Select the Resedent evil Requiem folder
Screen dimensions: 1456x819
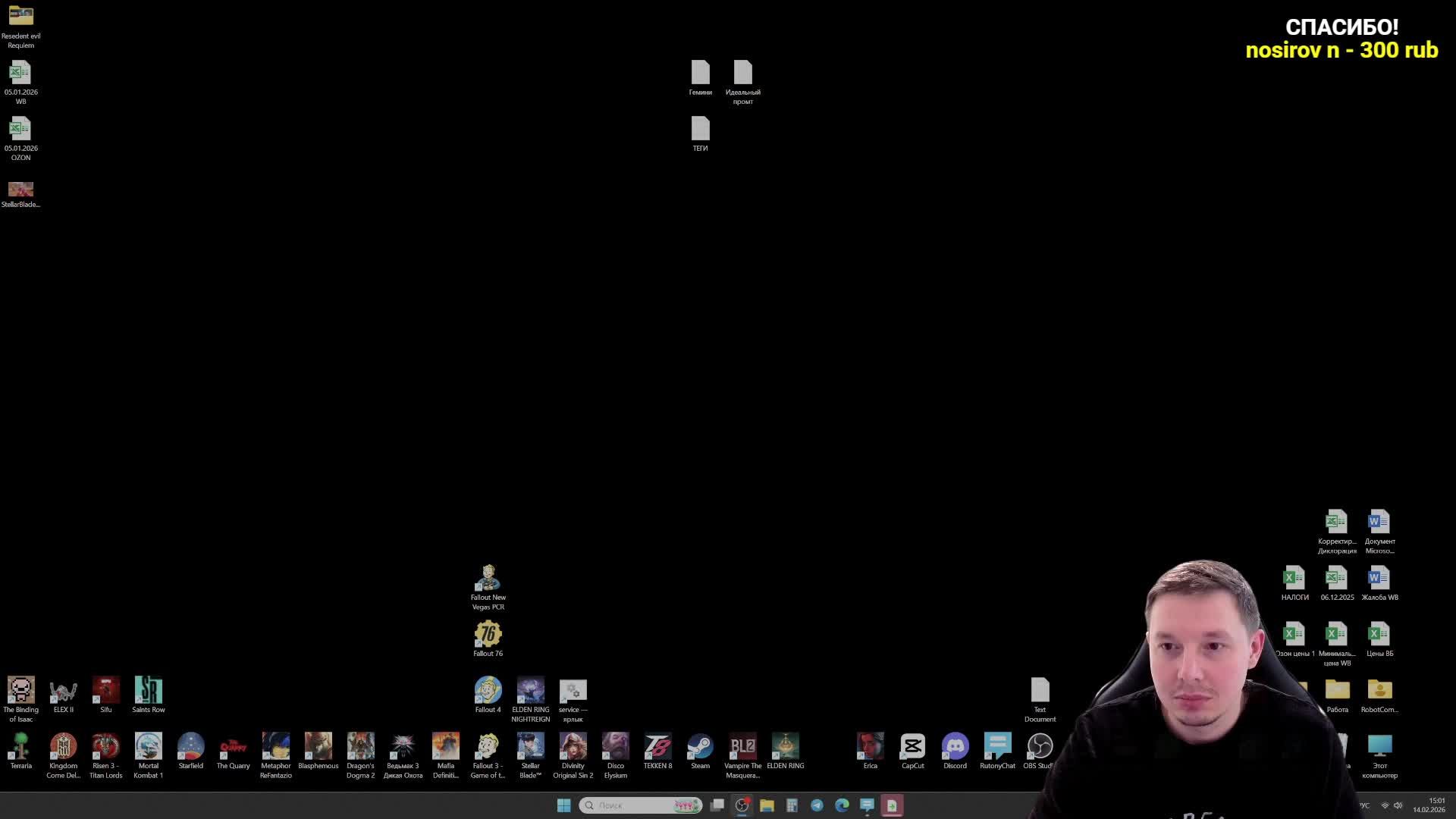(20, 17)
